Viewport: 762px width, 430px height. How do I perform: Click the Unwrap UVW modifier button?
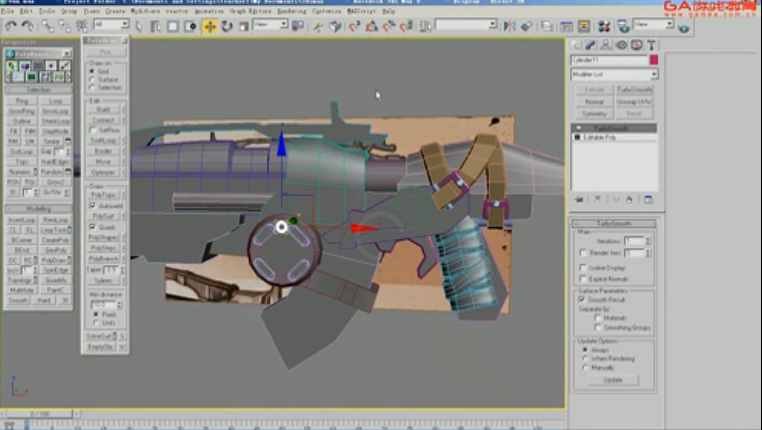[634, 102]
